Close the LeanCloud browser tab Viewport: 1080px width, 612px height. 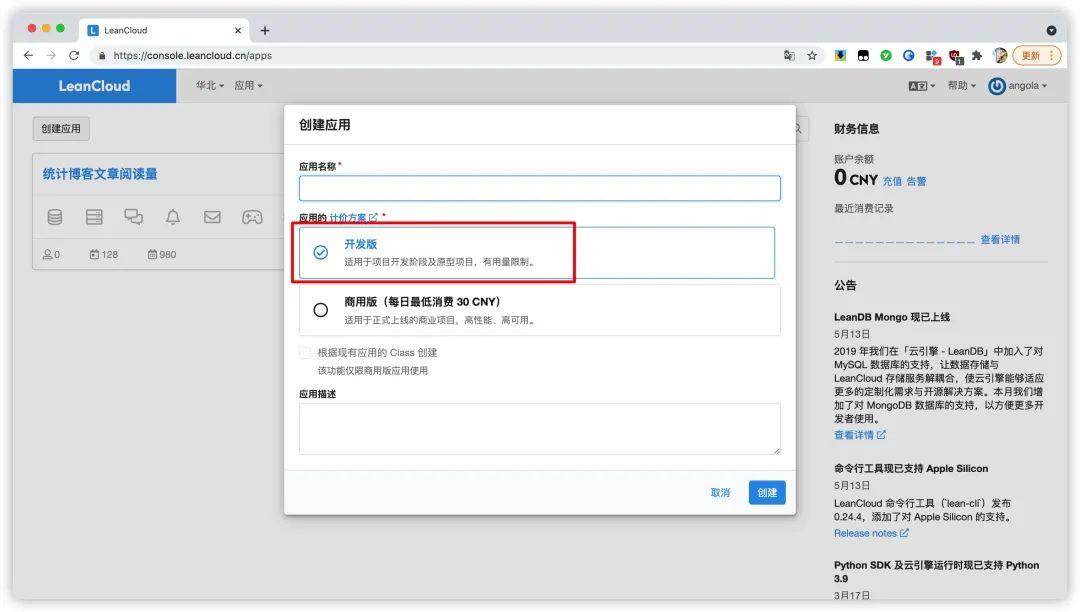[x=238, y=30]
